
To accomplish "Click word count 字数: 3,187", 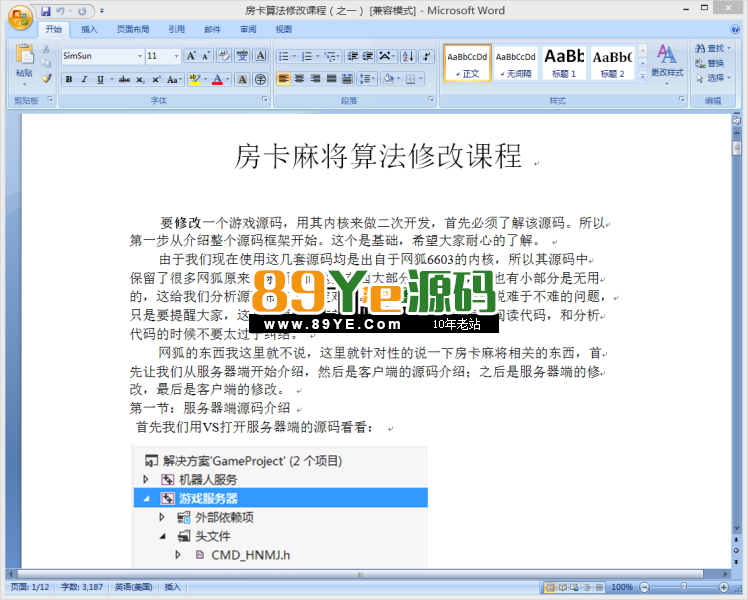I will click(82, 587).
